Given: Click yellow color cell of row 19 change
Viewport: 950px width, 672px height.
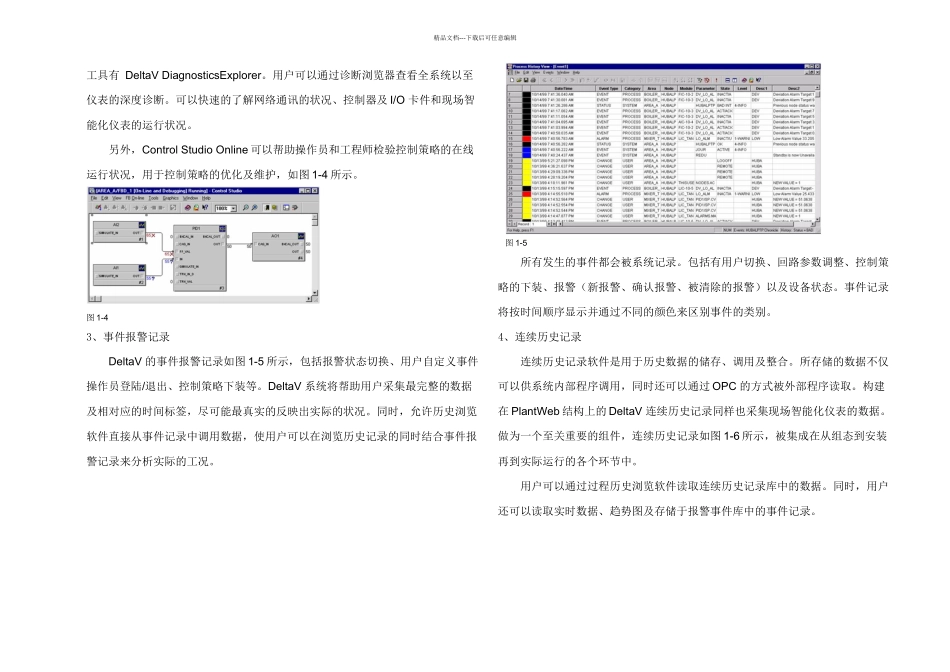Looking at the screenshot, I should tap(526, 161).
